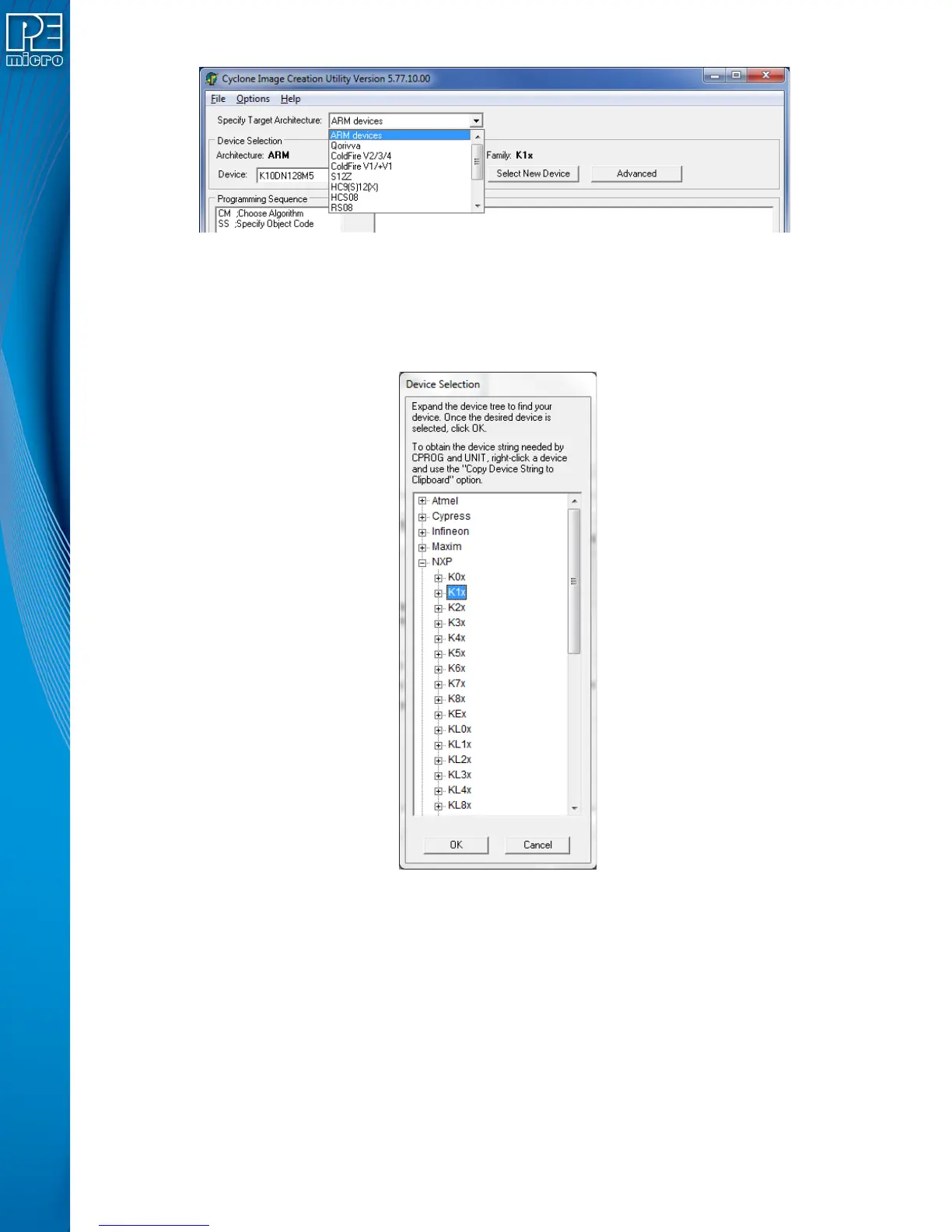Choose HCS08 from architecture list
Viewport: 952px width, 1232px height.
400,198
